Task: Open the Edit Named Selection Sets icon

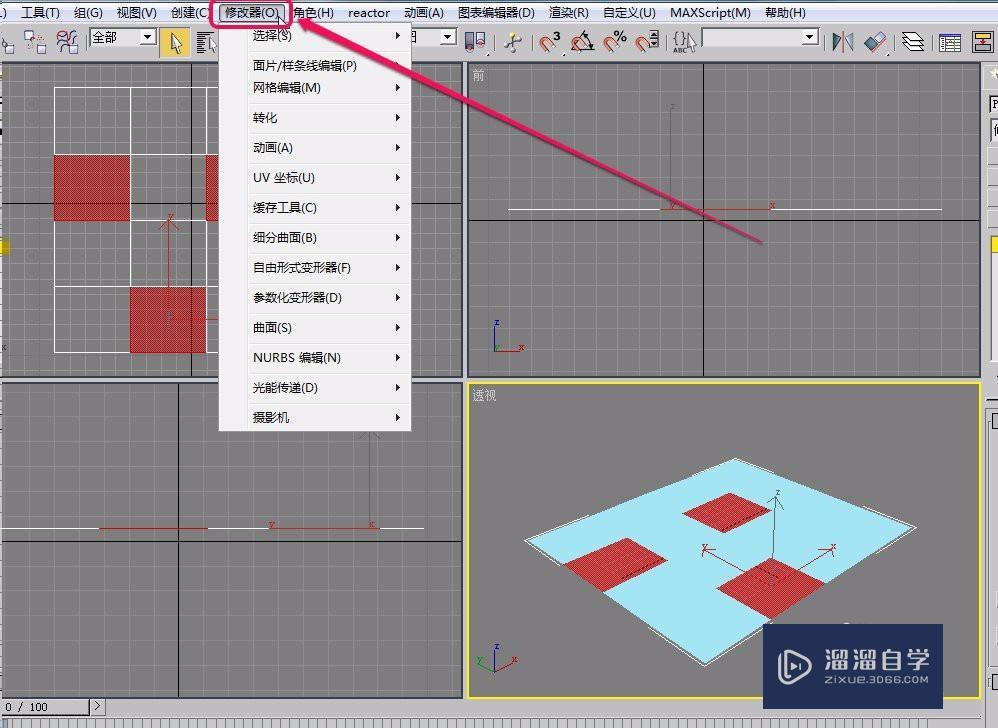Action: point(684,42)
